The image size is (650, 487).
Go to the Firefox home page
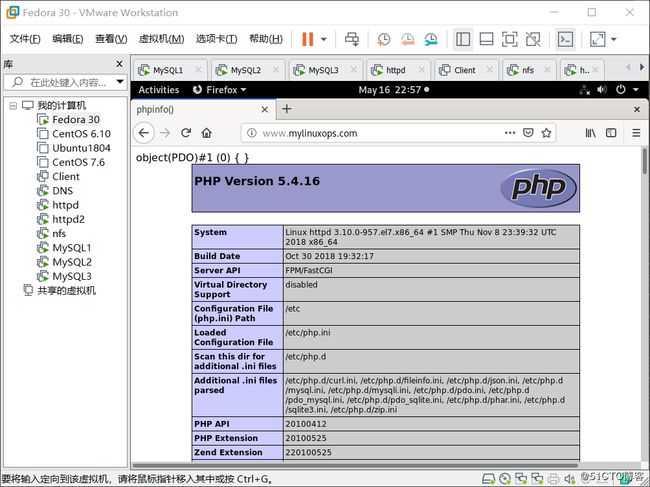click(206, 133)
